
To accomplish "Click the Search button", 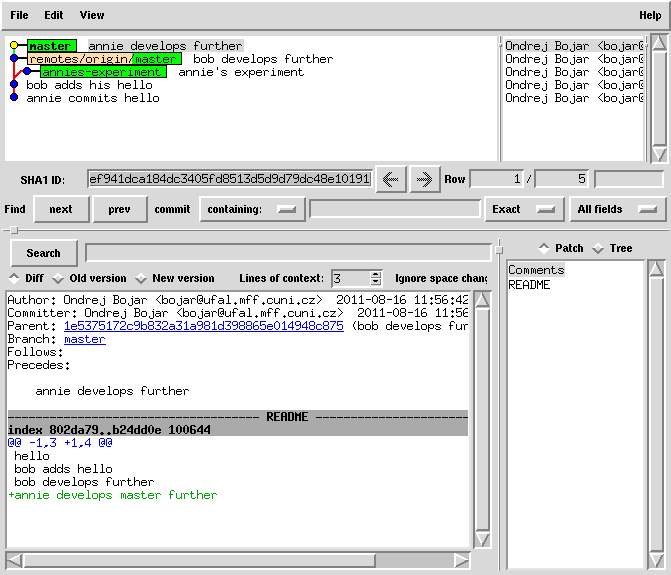I will (43, 253).
